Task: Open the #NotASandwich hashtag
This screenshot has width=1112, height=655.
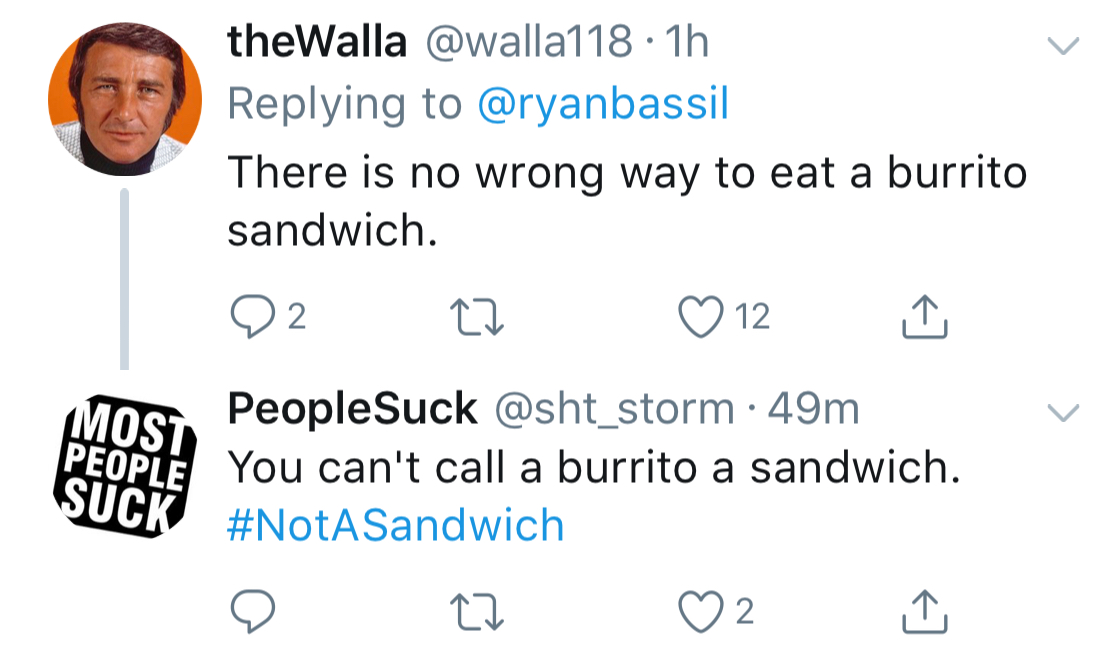Action: 396,525
